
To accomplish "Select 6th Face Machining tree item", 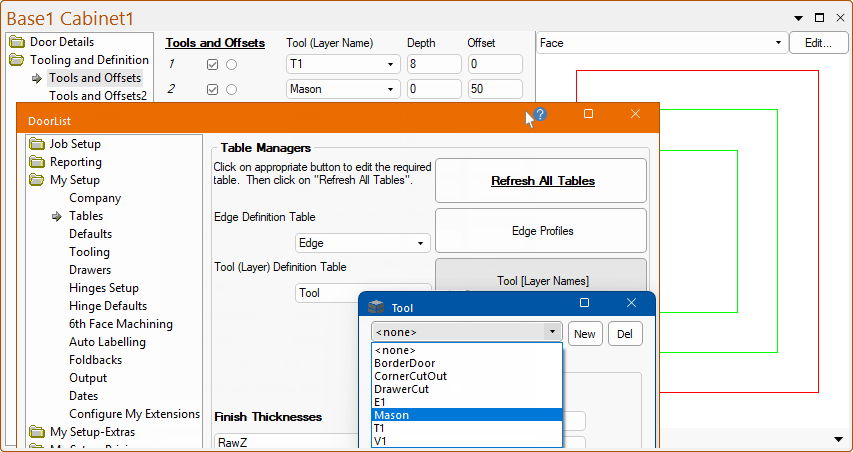I will pos(121,324).
